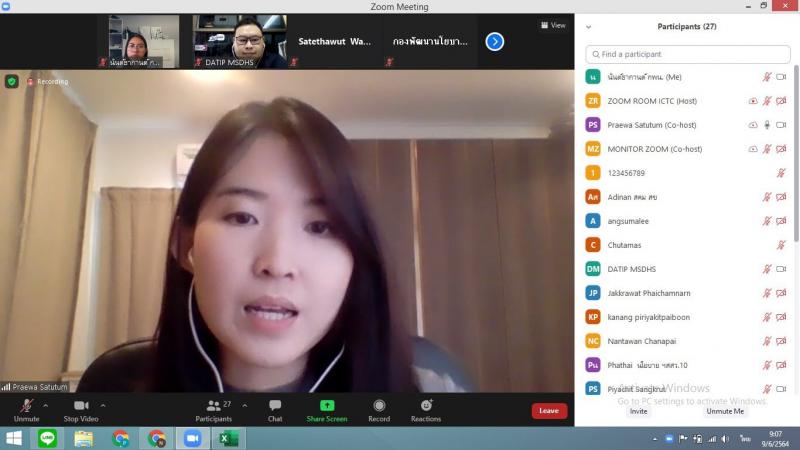Leave the meeting
The width and height of the screenshot is (800, 450).
549,411
